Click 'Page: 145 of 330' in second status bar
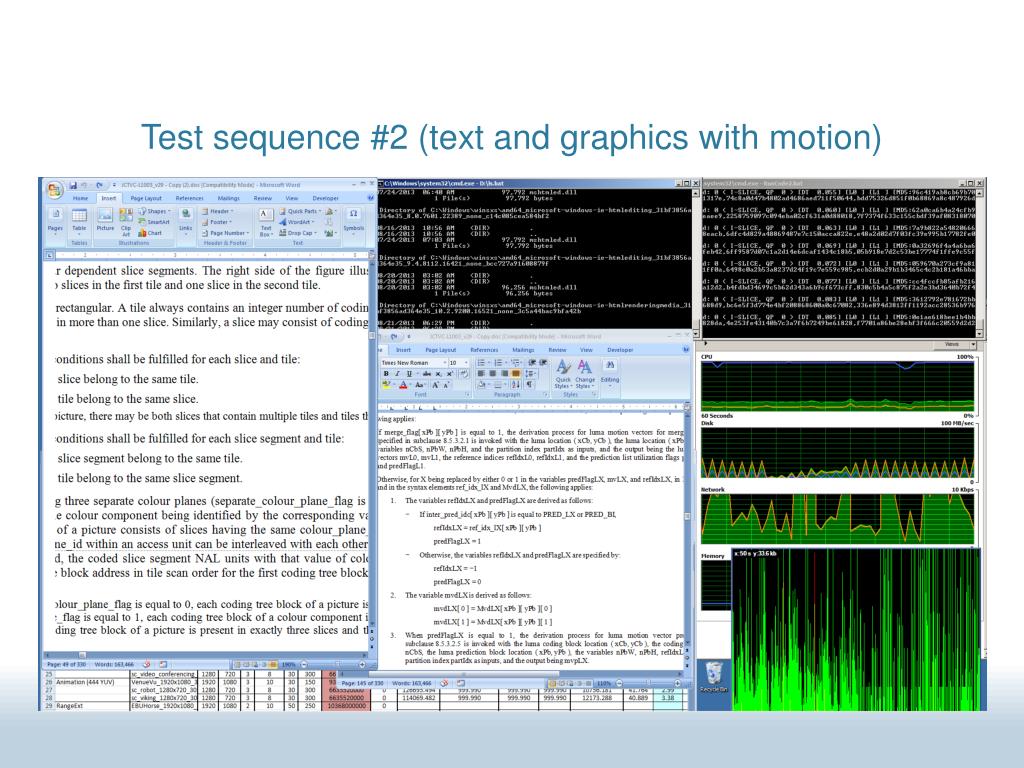Image resolution: width=1024 pixels, height=768 pixels. (x=362, y=684)
